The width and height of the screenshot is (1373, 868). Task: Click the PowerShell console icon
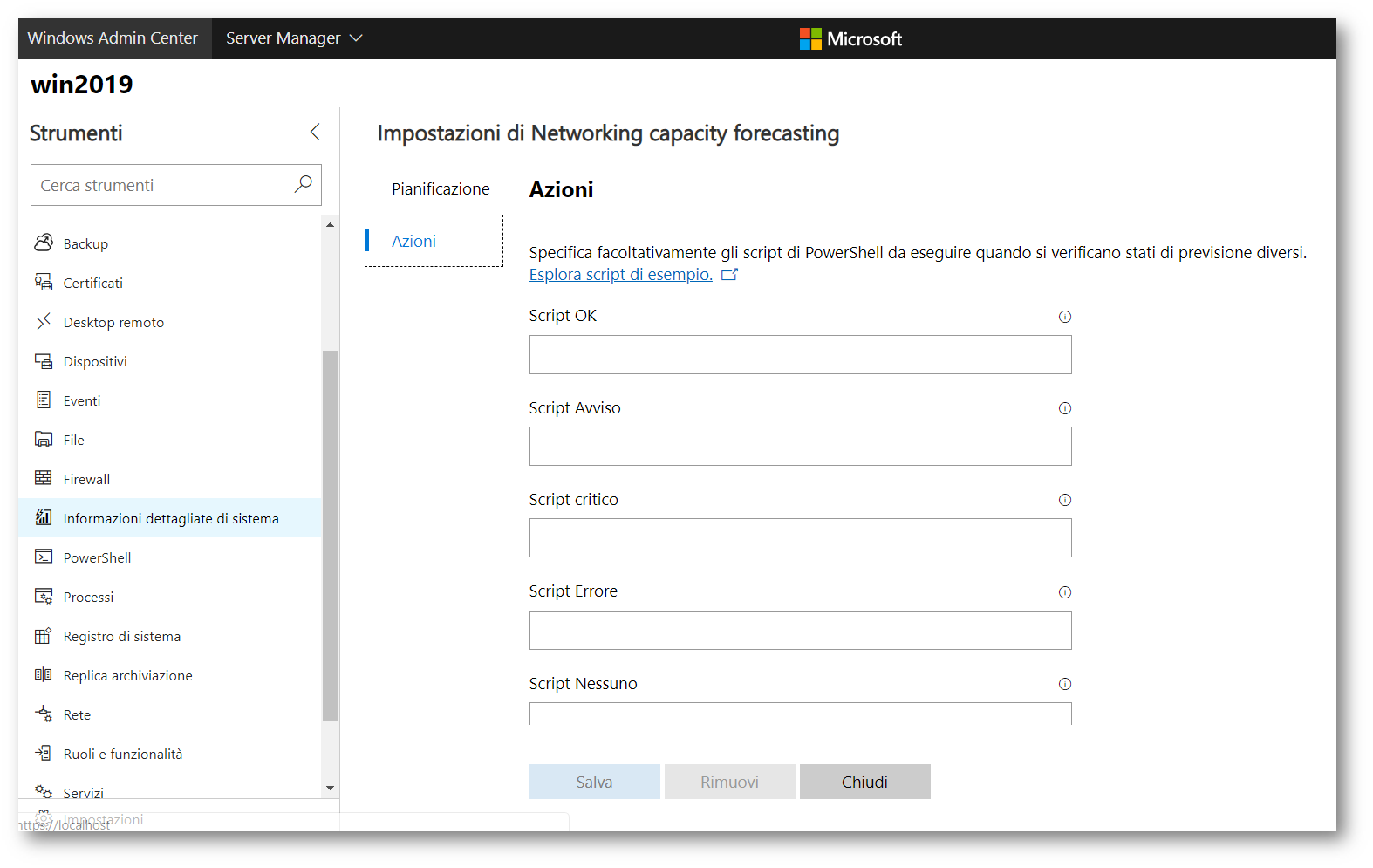pyautogui.click(x=44, y=557)
